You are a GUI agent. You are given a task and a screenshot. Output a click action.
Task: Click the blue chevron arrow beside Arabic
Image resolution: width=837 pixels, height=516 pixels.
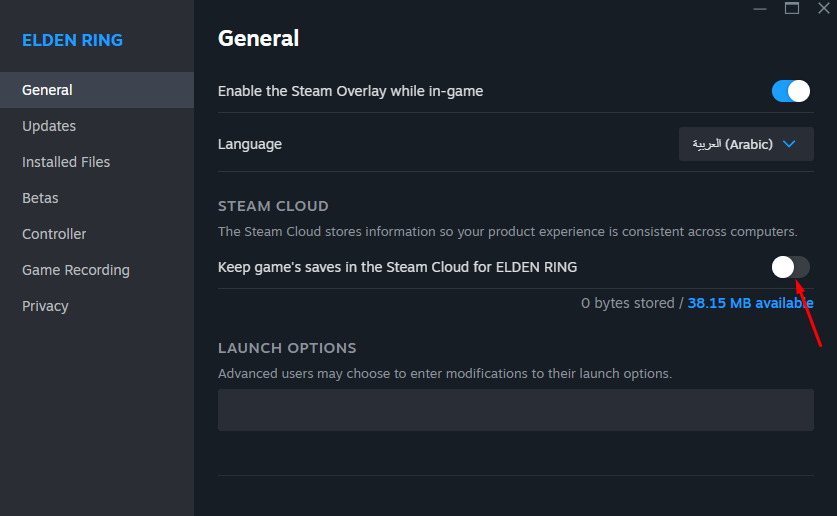(790, 144)
